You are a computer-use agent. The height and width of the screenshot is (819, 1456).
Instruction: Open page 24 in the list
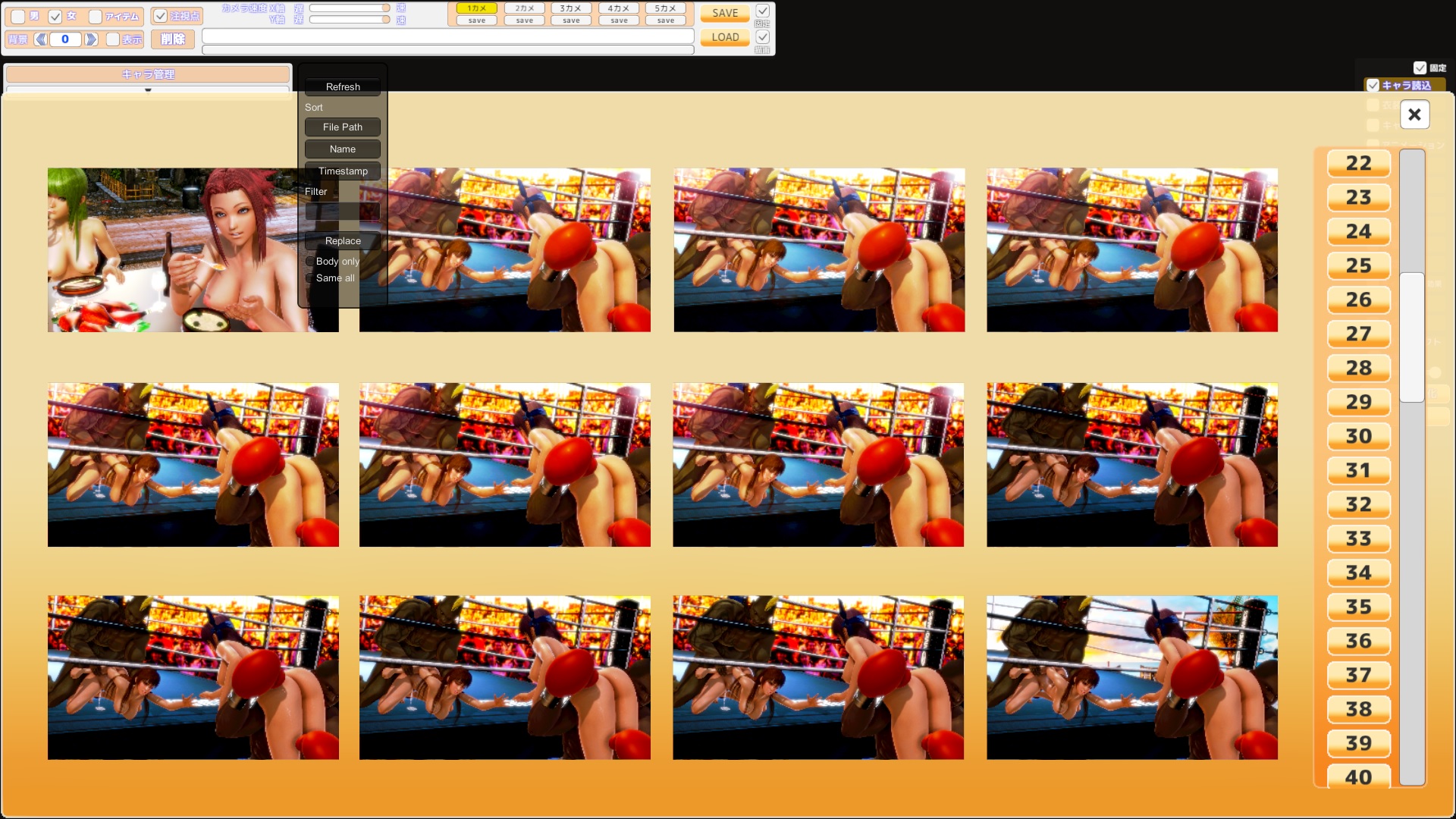pos(1358,231)
